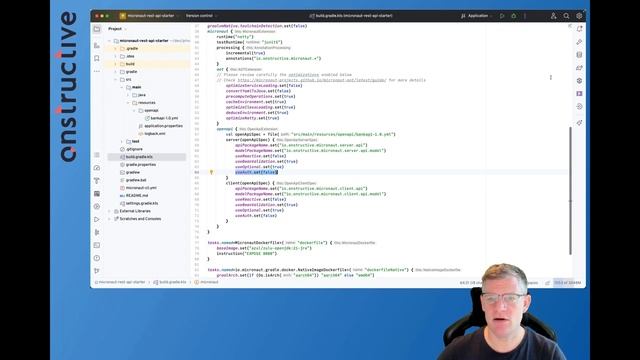
Task: Show more tool windows via ellipsis icon
Action: 97,71
